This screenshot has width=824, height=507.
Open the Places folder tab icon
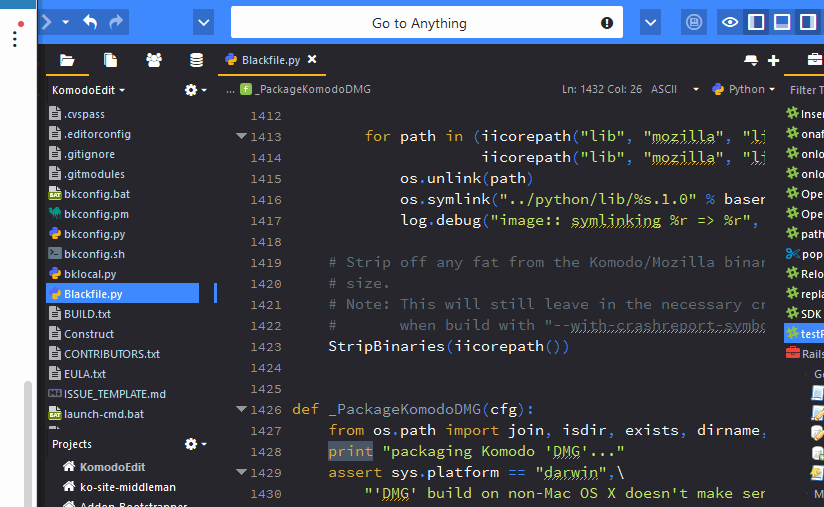coord(67,60)
